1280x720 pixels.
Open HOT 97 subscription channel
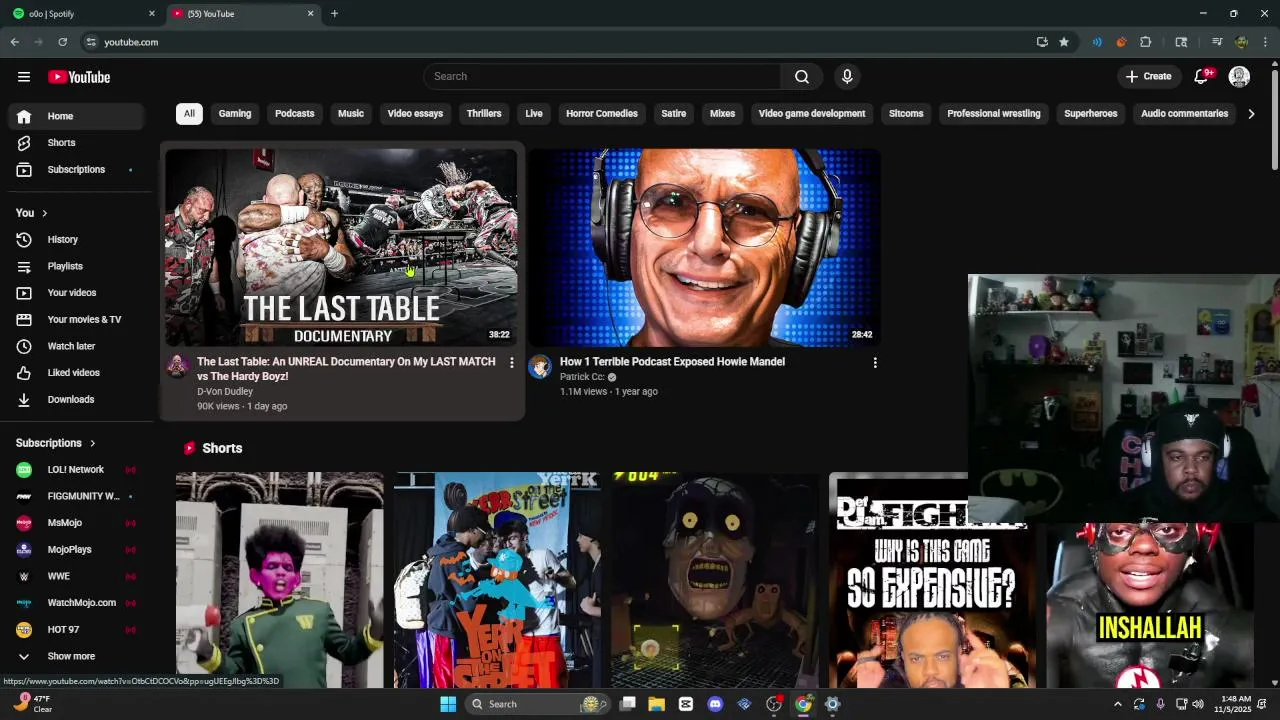click(x=76, y=630)
